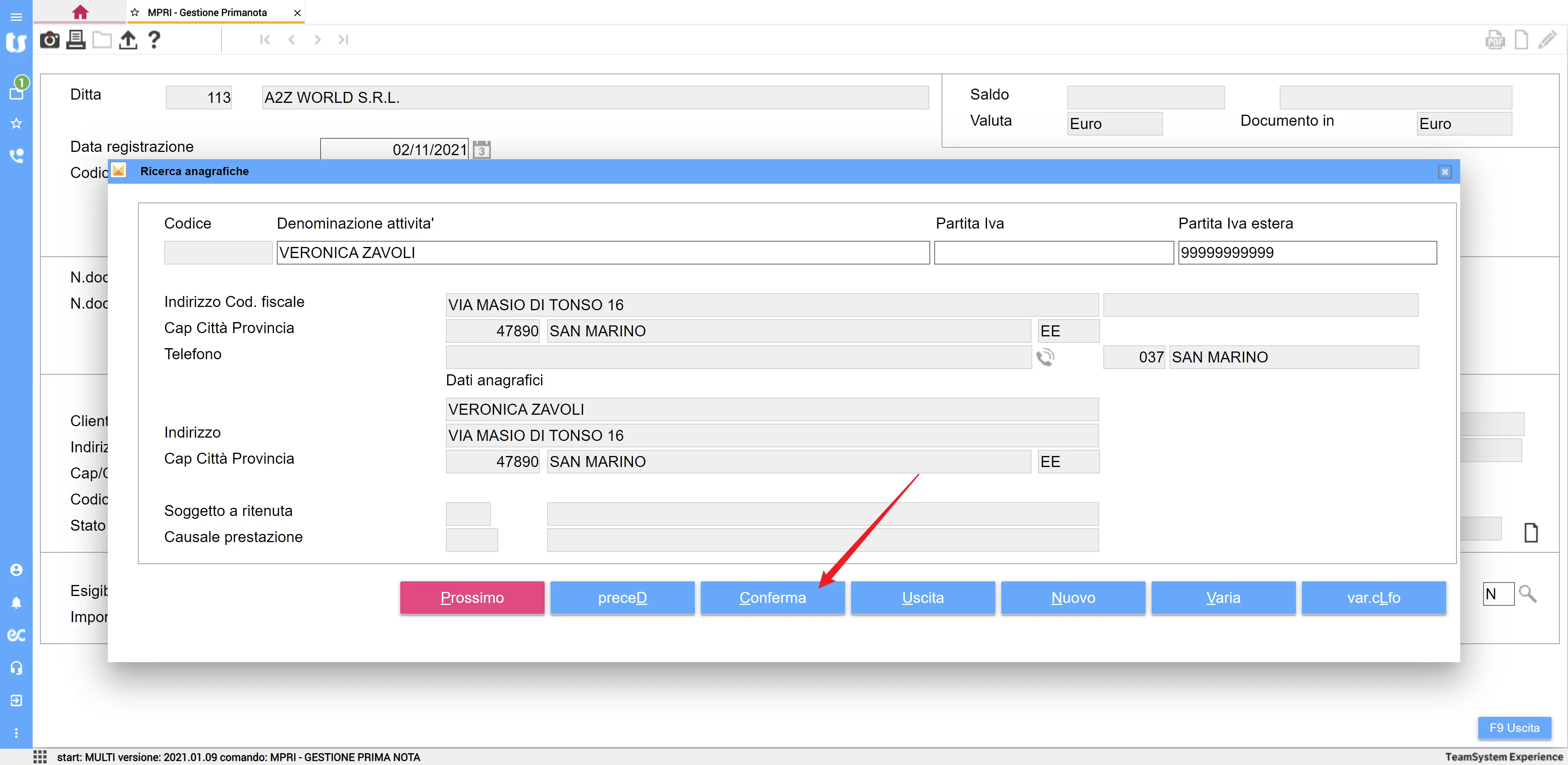Click magnifier search icon near N field
Screen dimensions: 1568x765
(x=1527, y=594)
